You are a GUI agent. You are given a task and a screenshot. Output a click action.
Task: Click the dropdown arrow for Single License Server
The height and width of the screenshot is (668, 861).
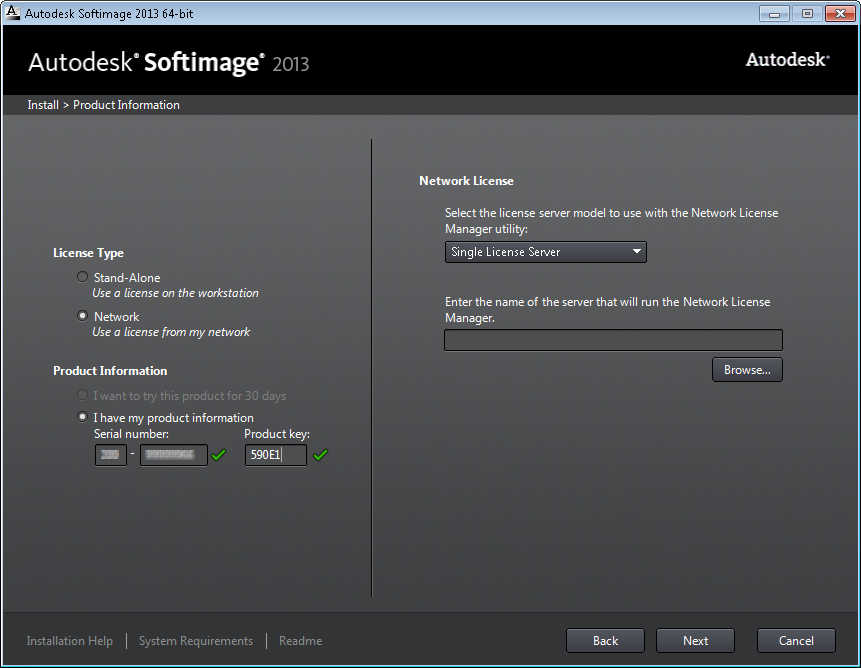636,252
